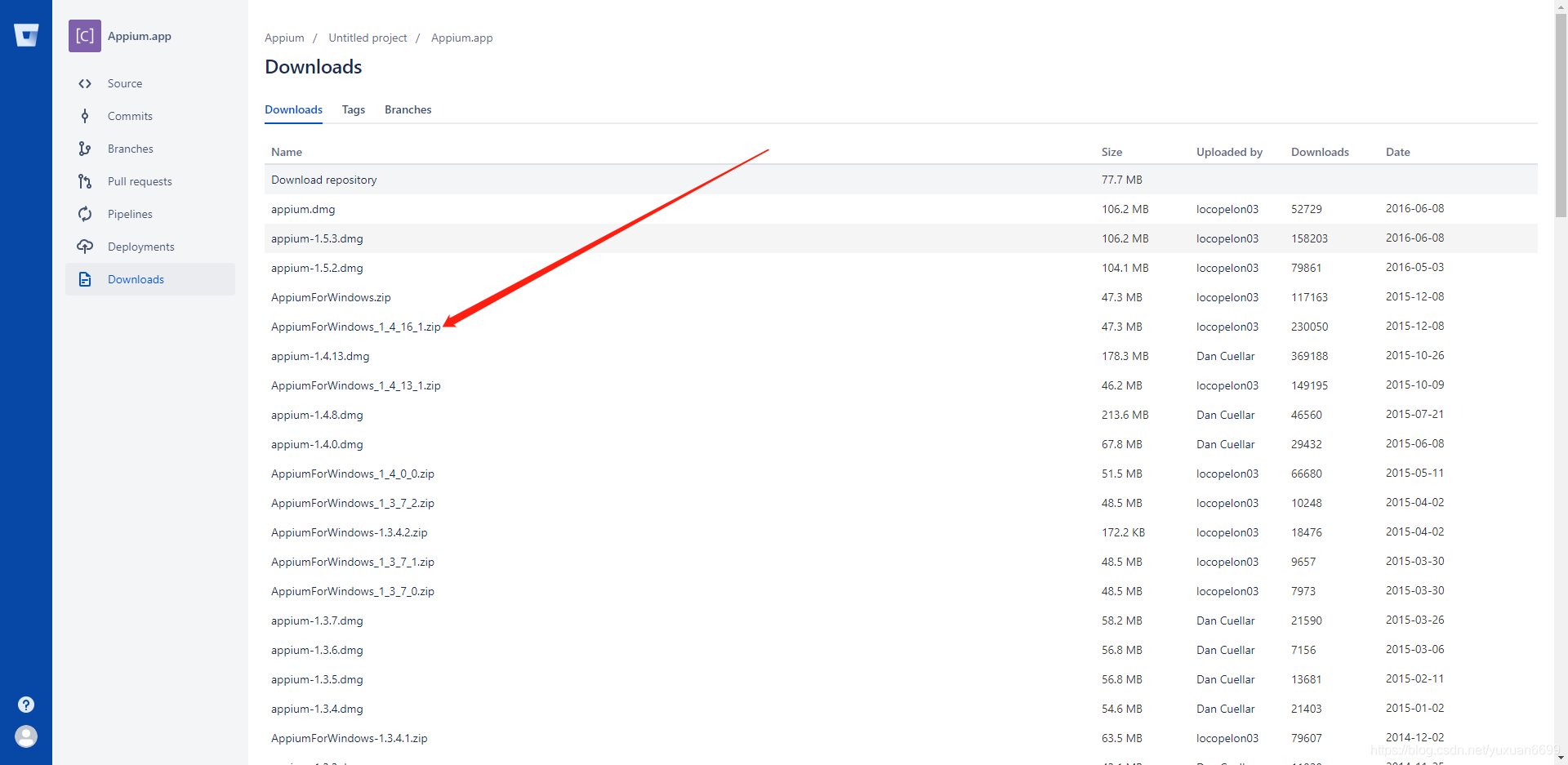Click Dan Cuellar uploader in appium-1.4.13.dmg row
Viewport: 1568px width, 765px height.
pyautogui.click(x=1226, y=356)
